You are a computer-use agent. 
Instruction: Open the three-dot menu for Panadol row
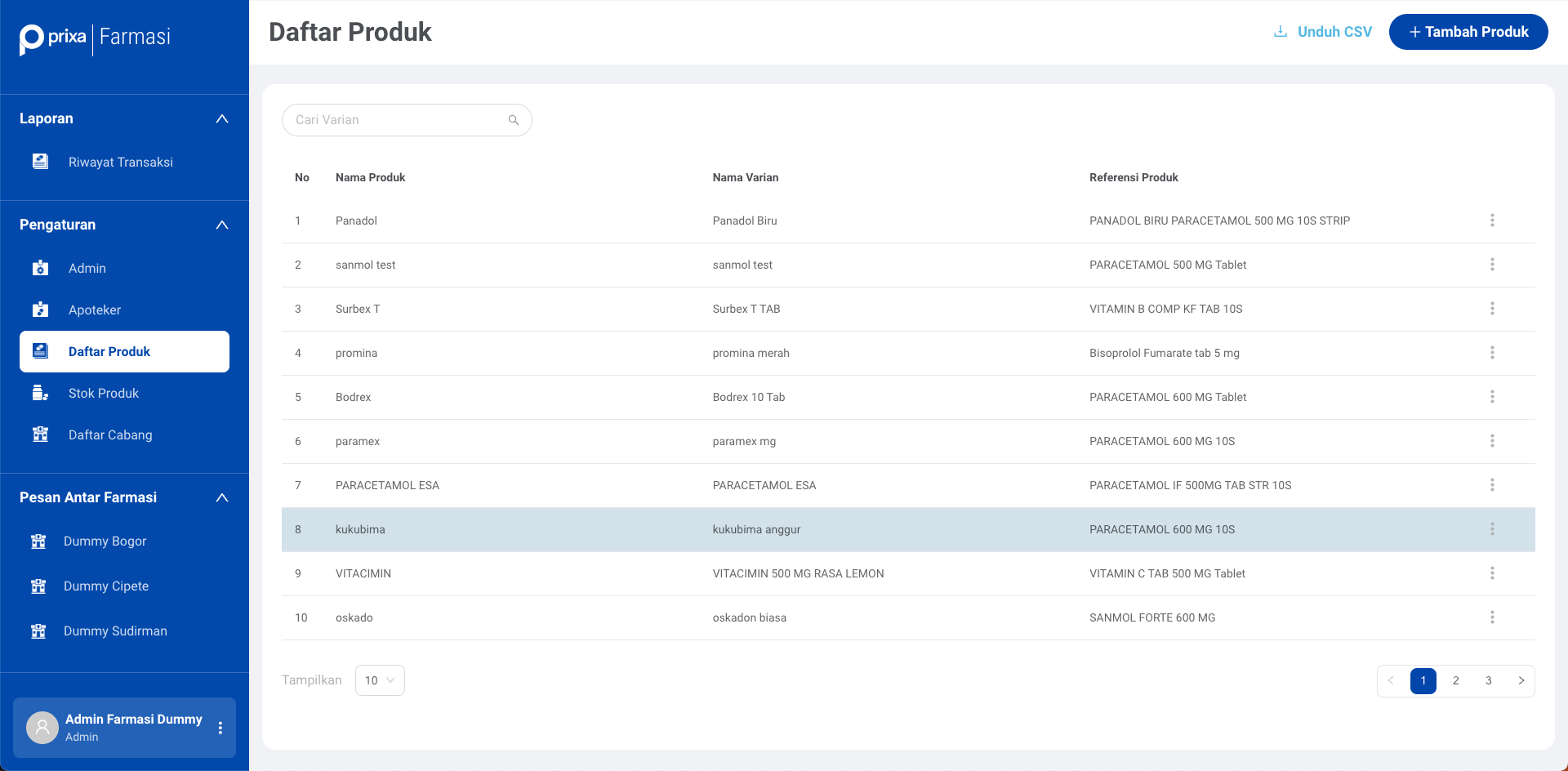click(x=1491, y=221)
